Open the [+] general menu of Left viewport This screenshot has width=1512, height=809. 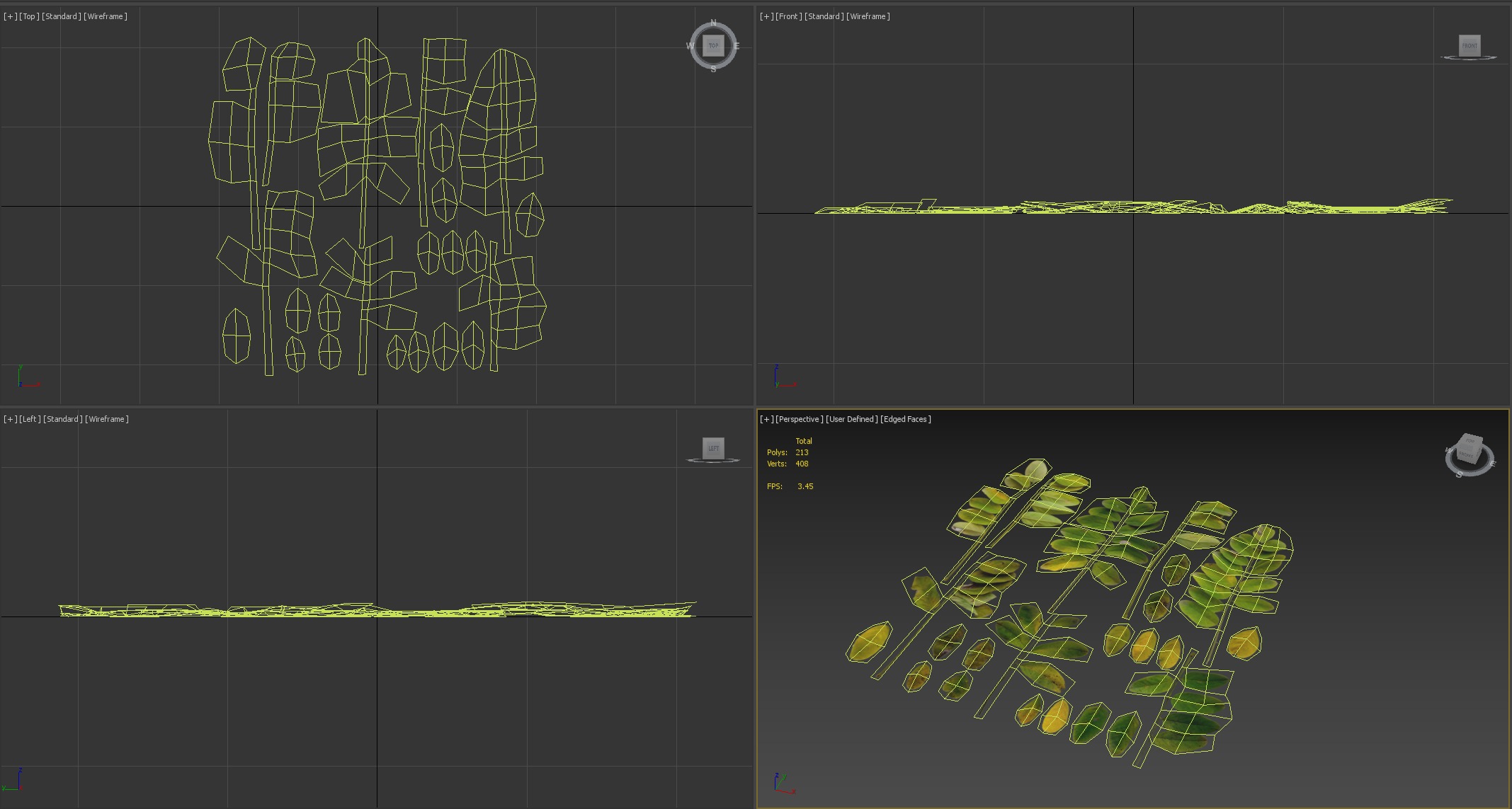[10, 419]
